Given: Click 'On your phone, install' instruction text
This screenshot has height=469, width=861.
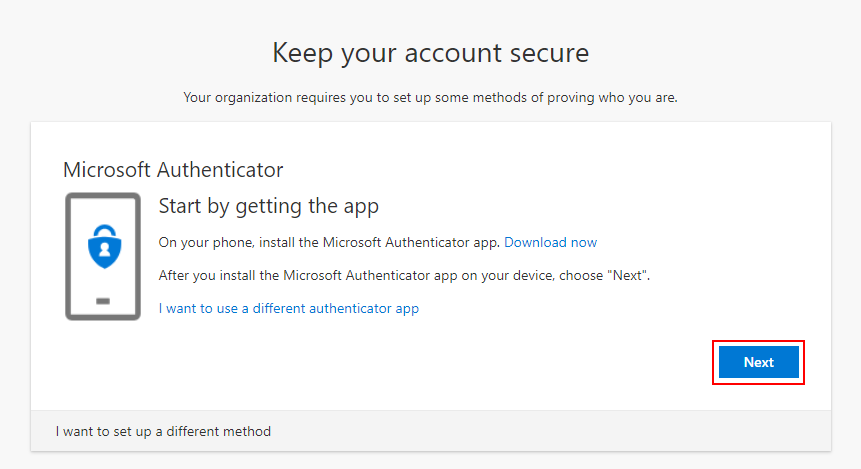Looking at the screenshot, I should coord(328,242).
